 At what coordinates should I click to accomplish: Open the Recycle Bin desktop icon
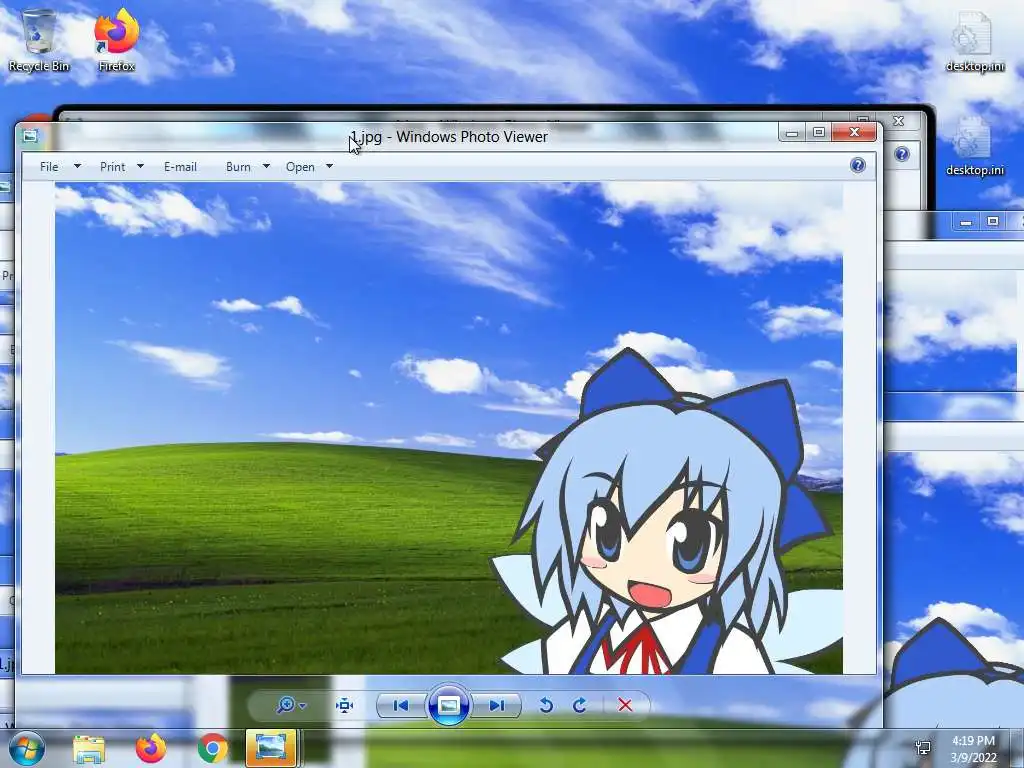pyautogui.click(x=39, y=40)
